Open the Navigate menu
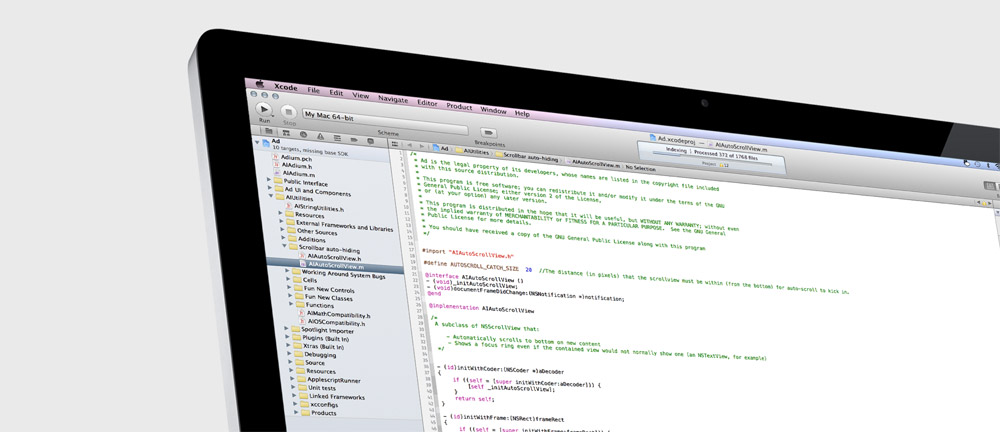The image size is (1000, 432). [x=393, y=99]
